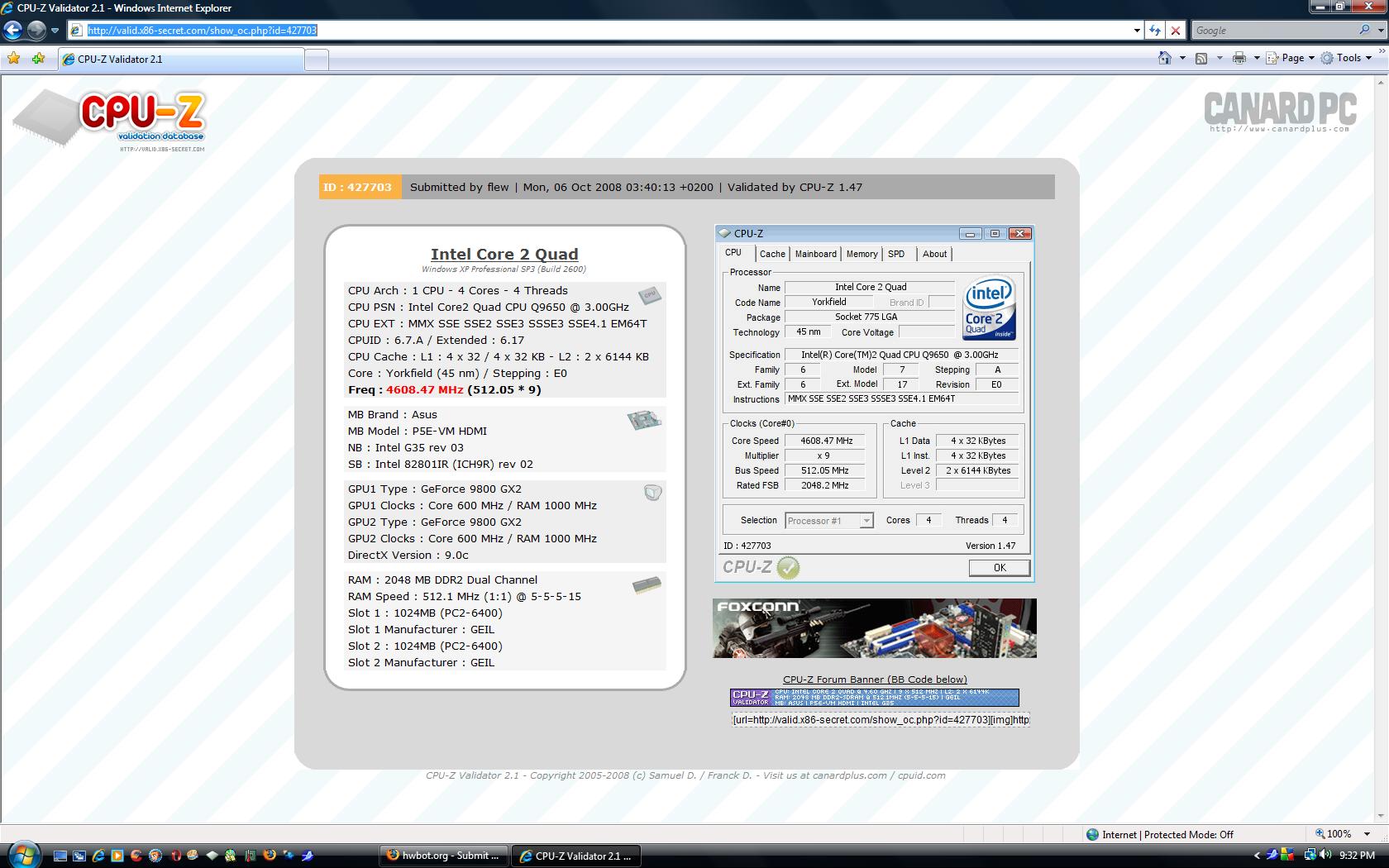Click the 9:32 PM system clock
Screen dimensions: 1389x868
tap(1357, 856)
